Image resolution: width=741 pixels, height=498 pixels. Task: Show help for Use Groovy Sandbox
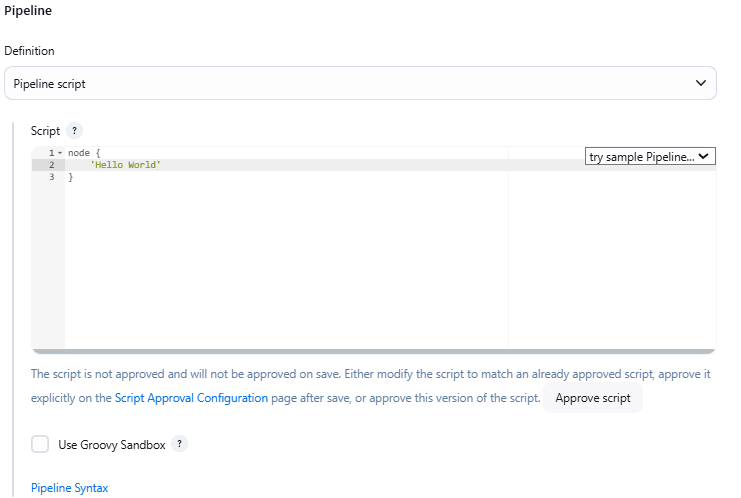[179, 445]
